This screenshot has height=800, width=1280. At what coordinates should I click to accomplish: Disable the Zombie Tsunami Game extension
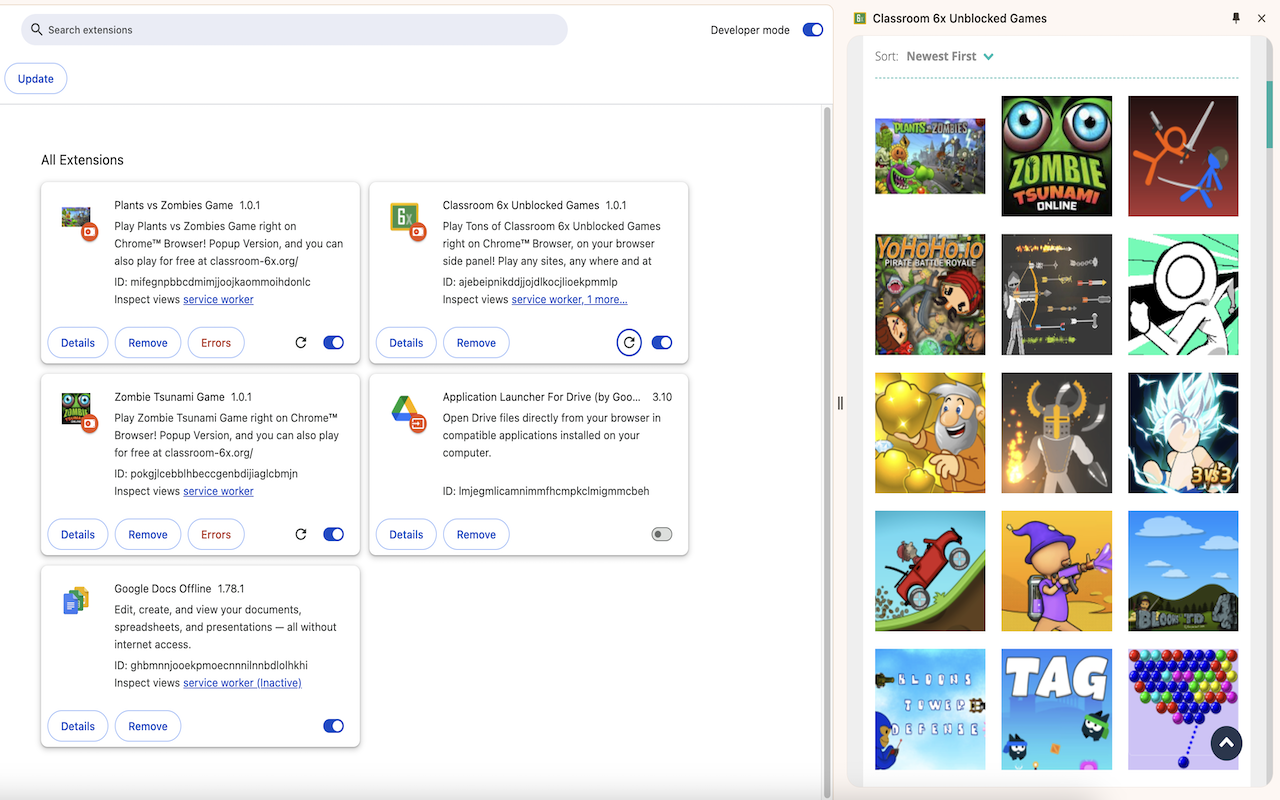pyautogui.click(x=334, y=534)
